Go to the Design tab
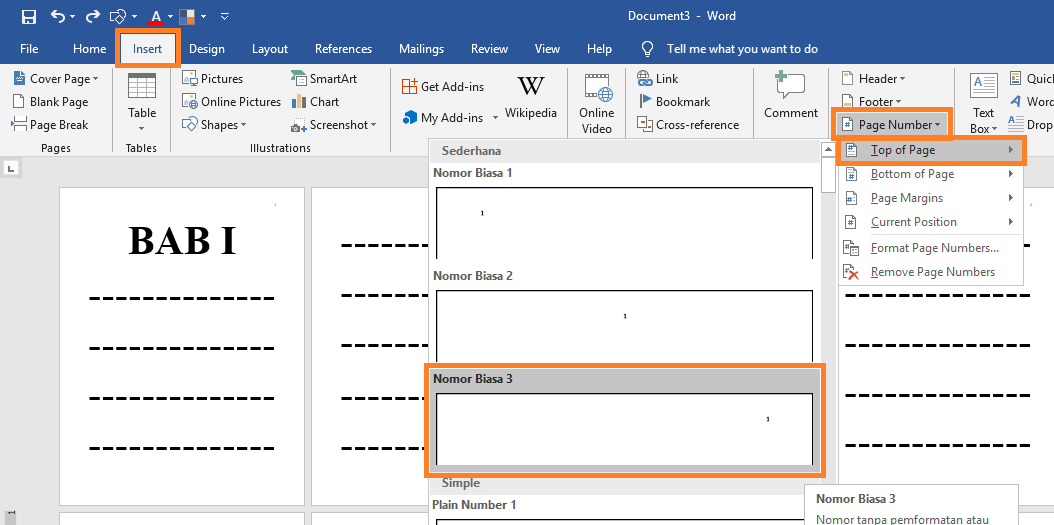1054x525 pixels. point(206,49)
